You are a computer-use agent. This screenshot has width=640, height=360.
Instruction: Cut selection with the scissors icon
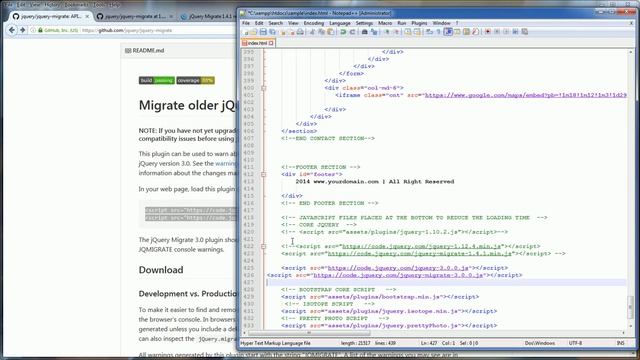(312, 32)
